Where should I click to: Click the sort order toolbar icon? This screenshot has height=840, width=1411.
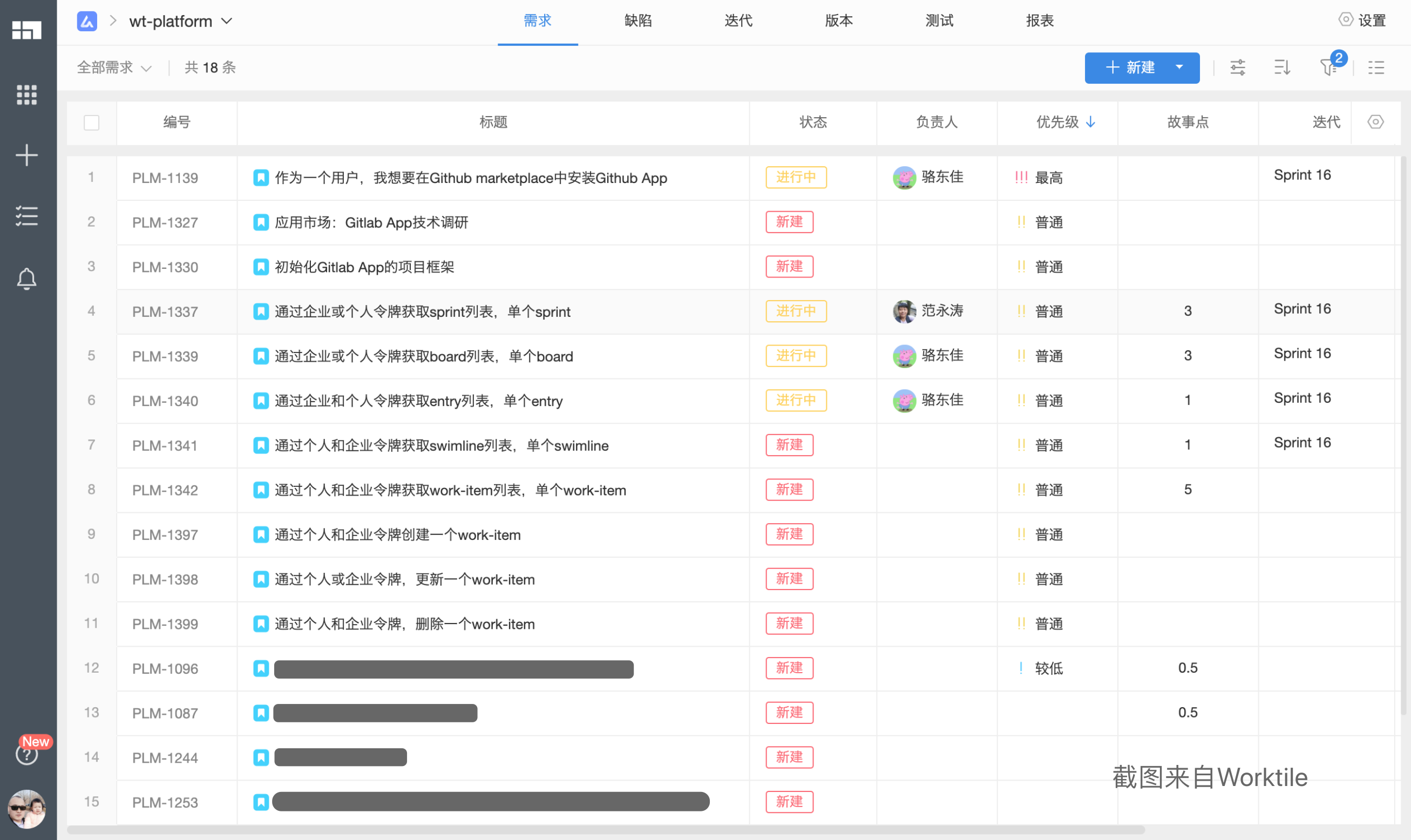pos(1282,67)
